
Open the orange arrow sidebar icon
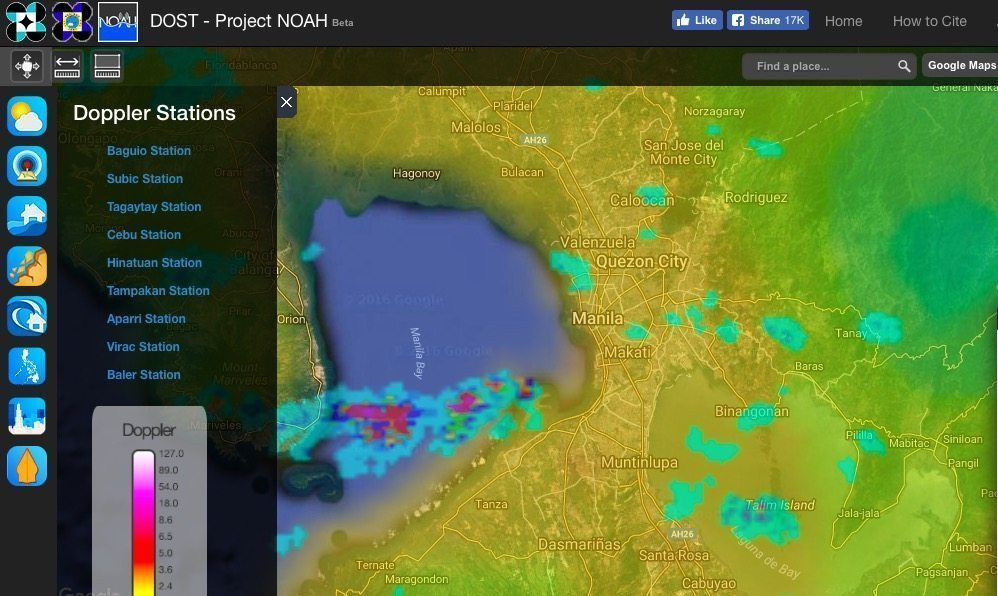pos(27,466)
